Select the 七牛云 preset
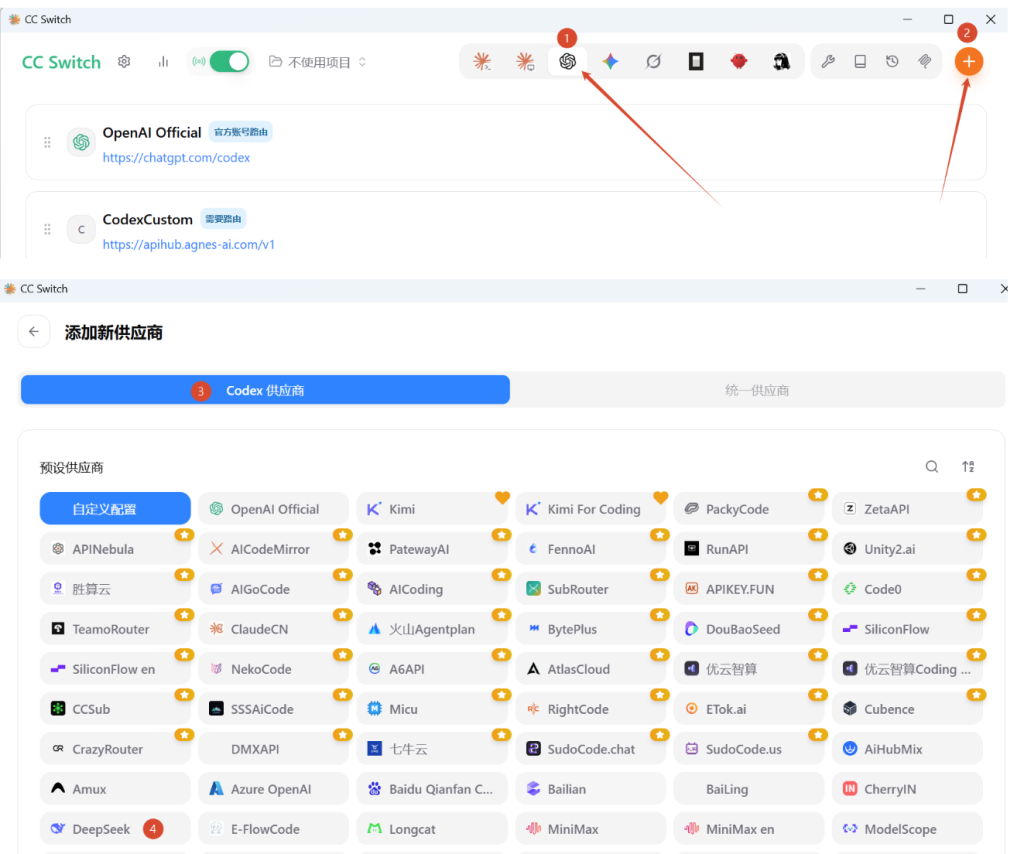 (432, 749)
